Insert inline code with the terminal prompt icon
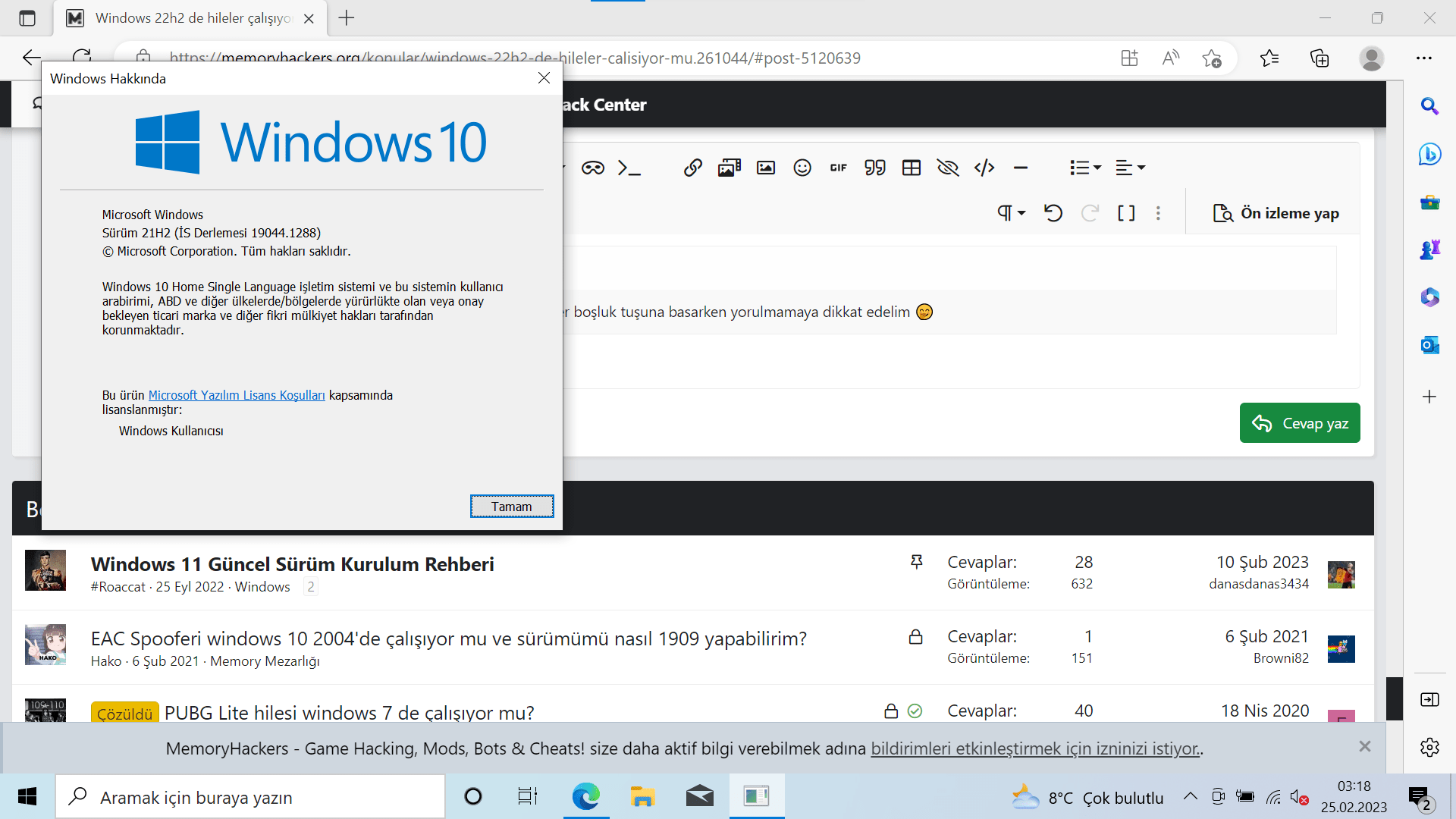 (629, 168)
